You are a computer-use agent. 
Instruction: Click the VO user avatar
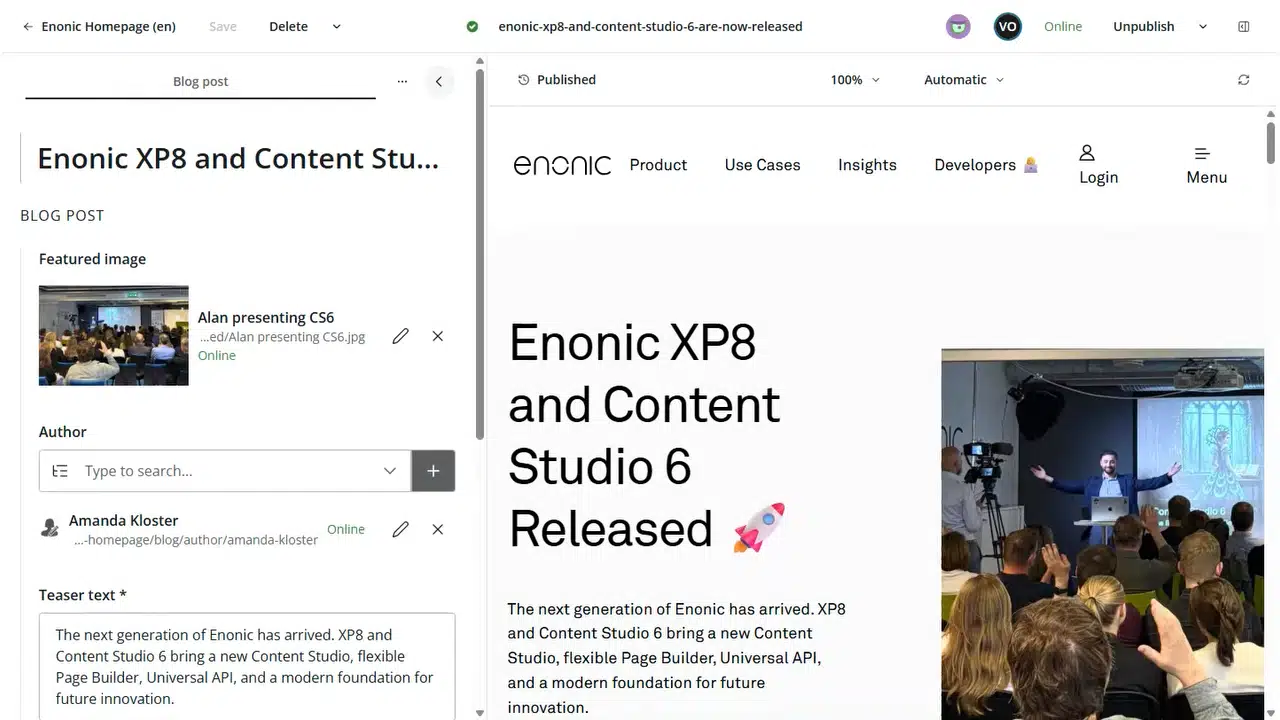pos(1008,27)
